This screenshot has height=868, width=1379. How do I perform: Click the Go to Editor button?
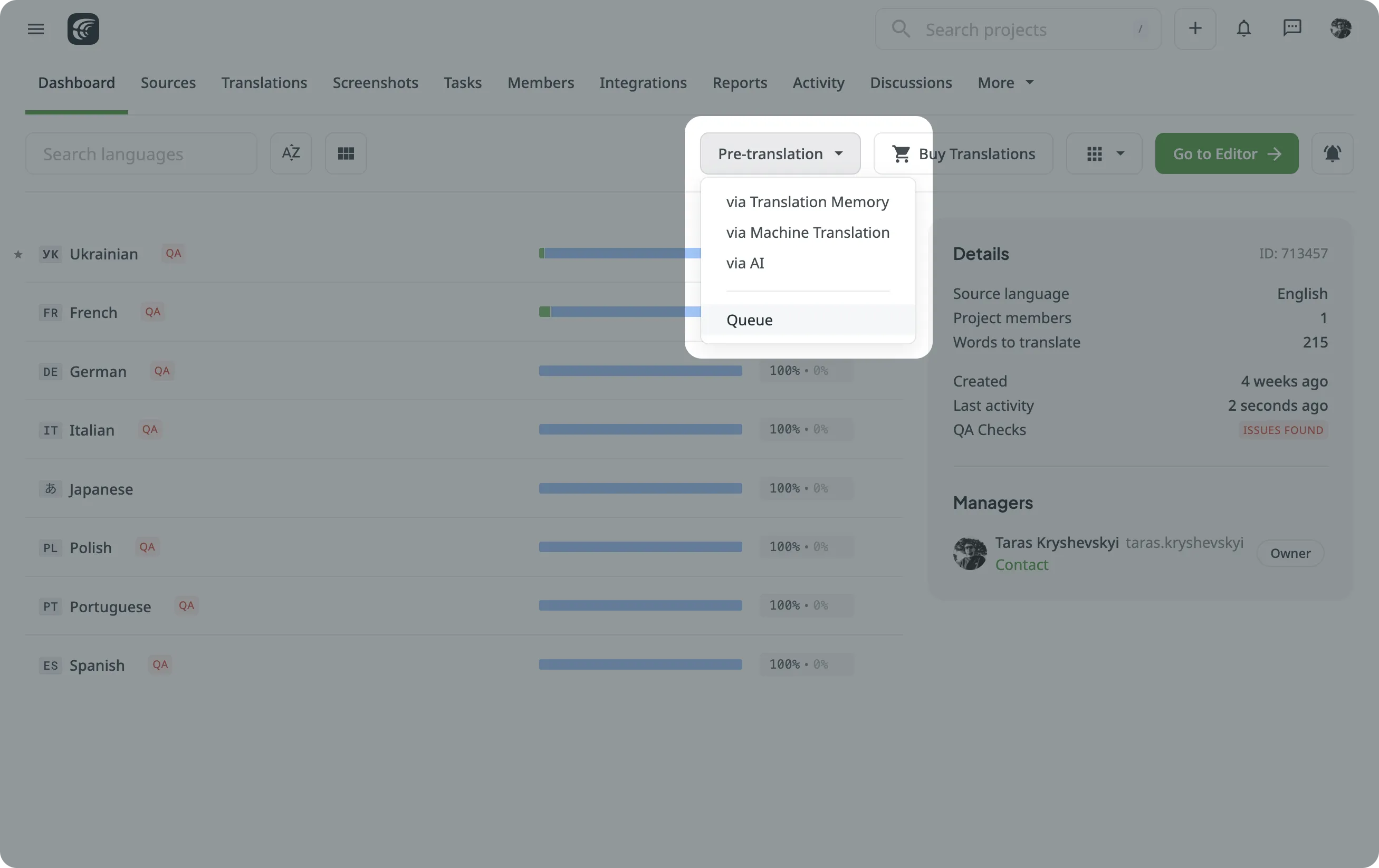coord(1226,153)
